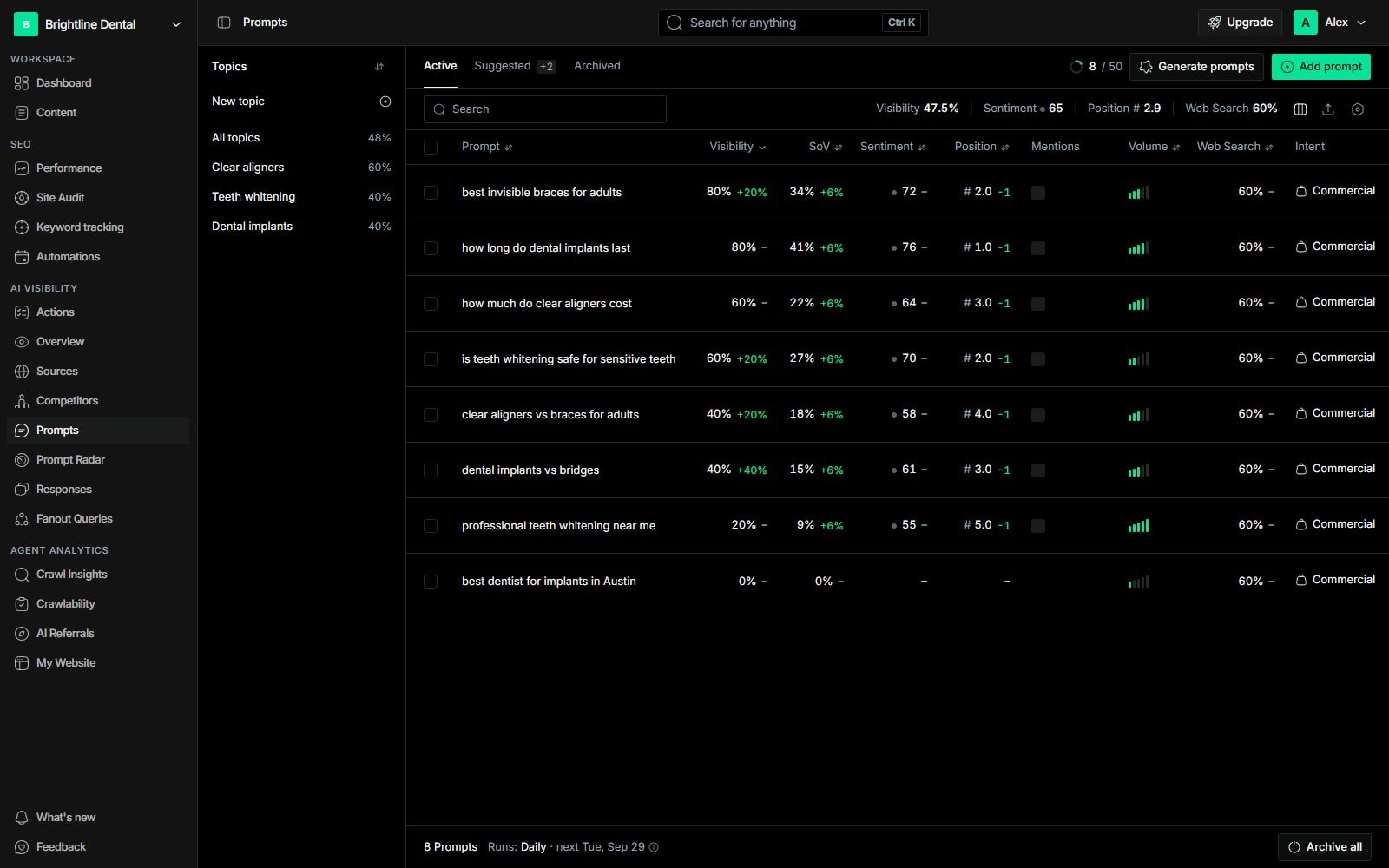Open the column layout icon in toolbar
Viewport: 1389px width, 868px height.
1300,109
